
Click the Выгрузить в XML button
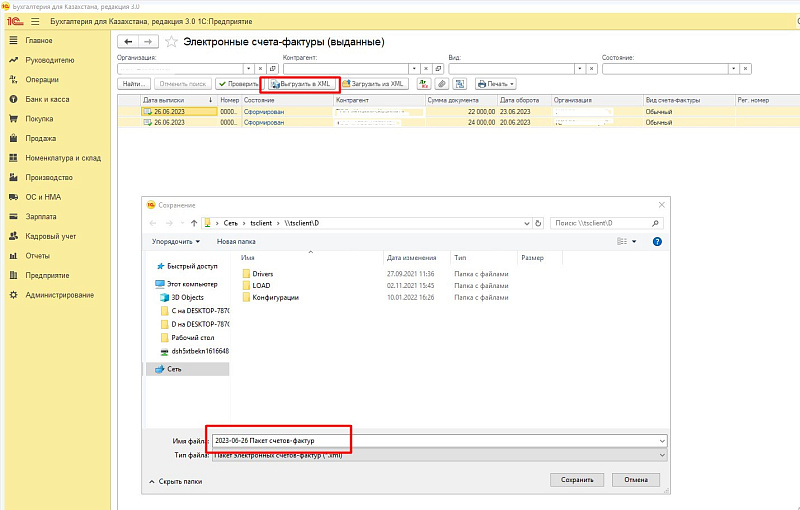tap(300, 84)
